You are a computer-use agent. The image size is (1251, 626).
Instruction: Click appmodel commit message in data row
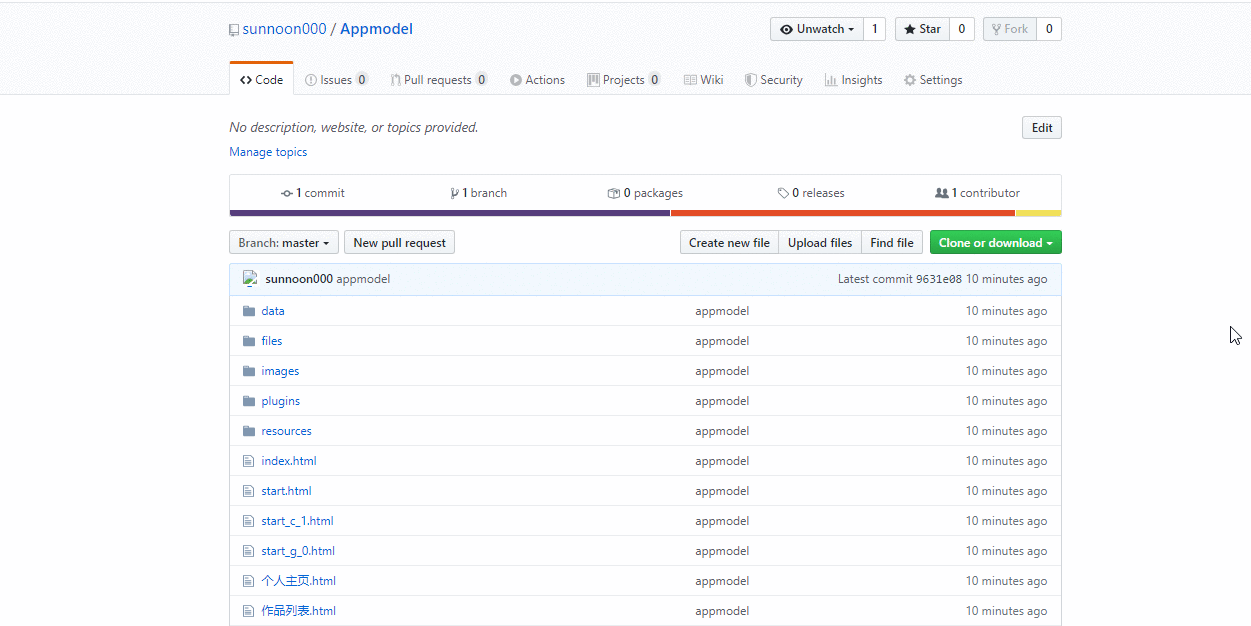[x=722, y=311]
